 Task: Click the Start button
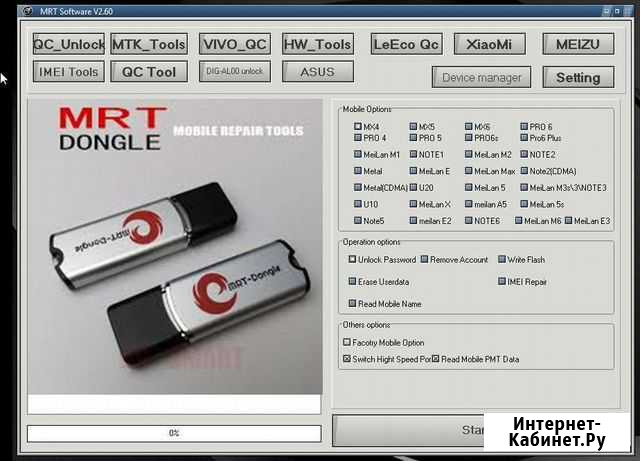[408, 430]
